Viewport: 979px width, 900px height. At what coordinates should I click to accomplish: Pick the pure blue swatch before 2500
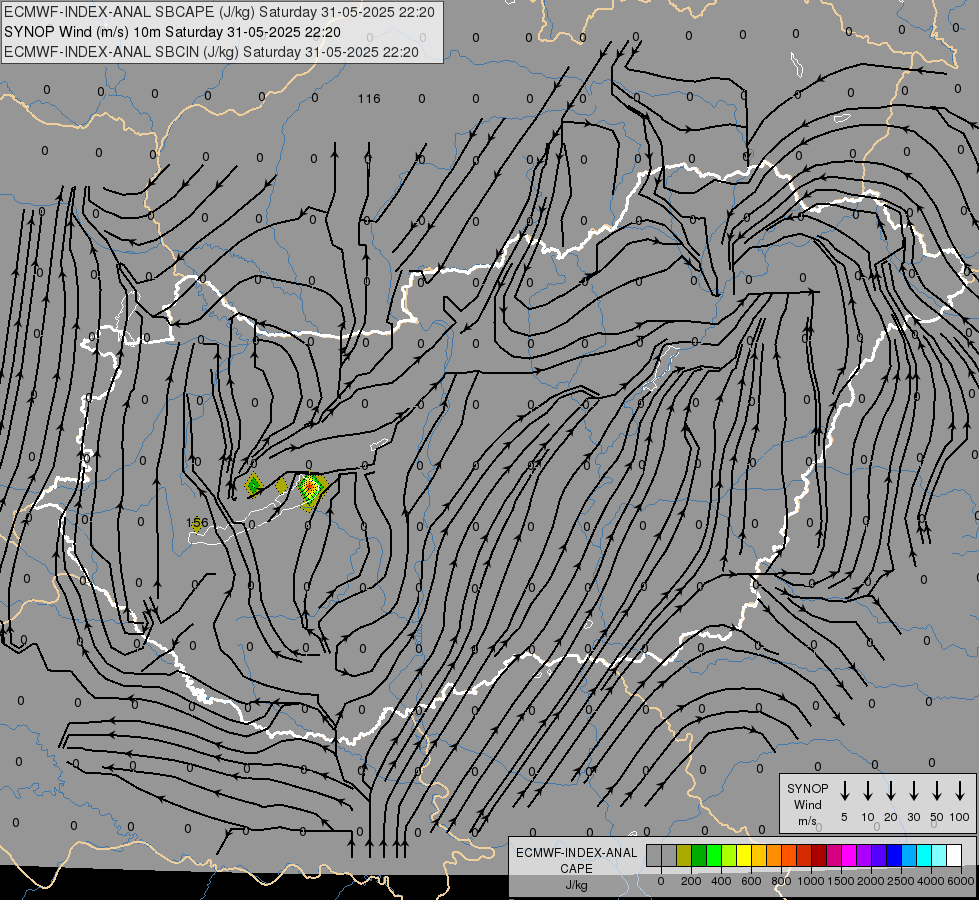pos(894,855)
